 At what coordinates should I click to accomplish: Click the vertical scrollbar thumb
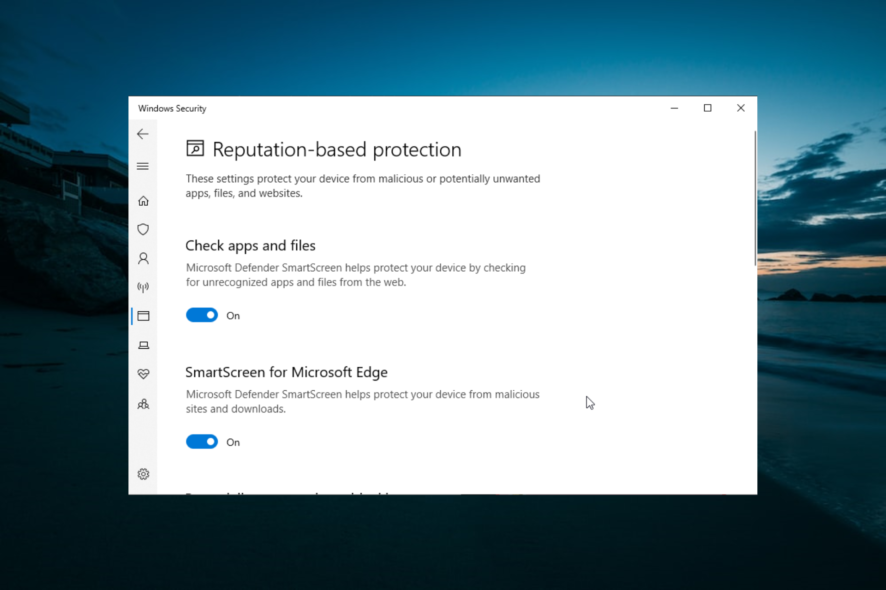(754, 198)
